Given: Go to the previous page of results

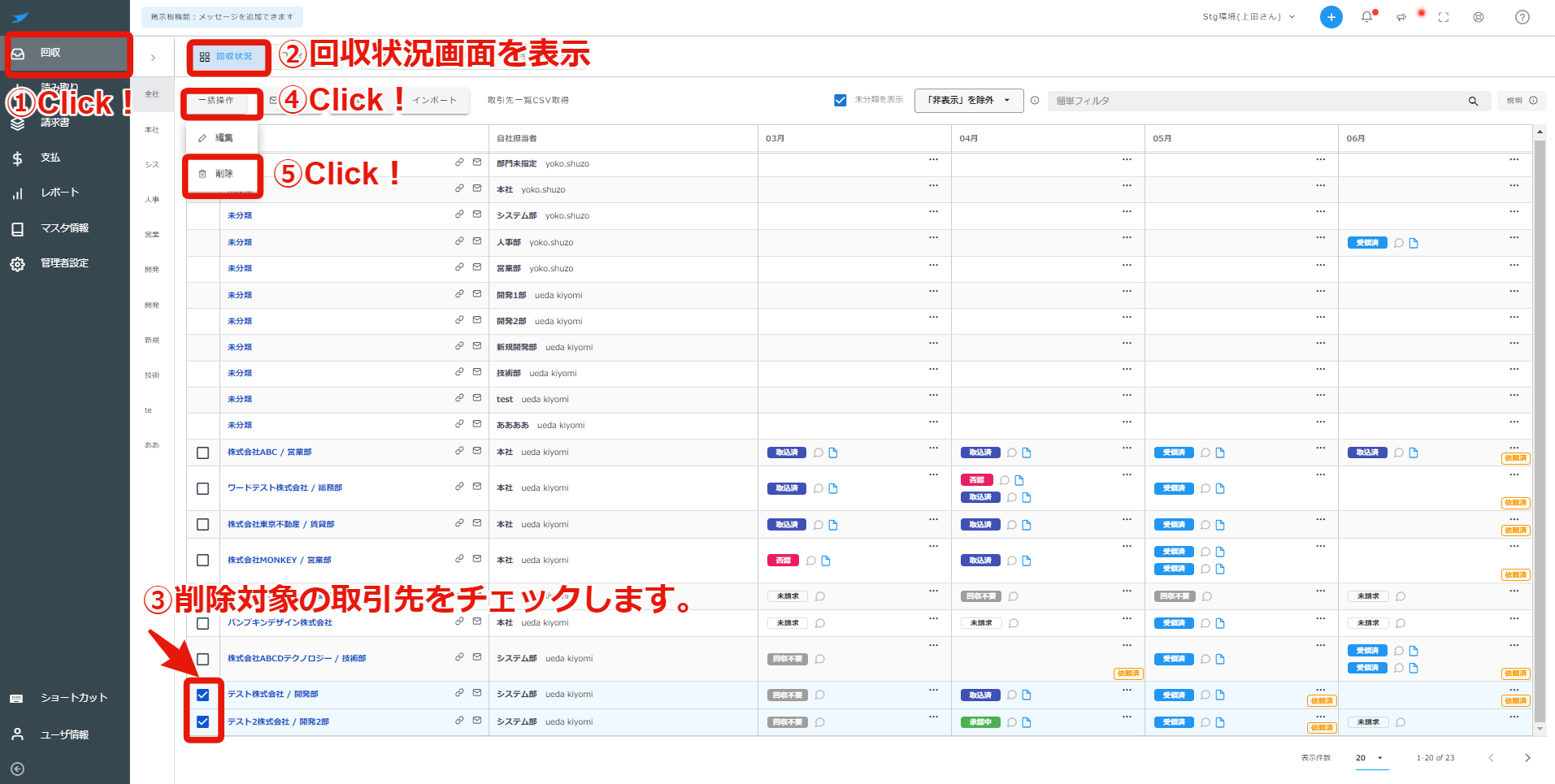Looking at the screenshot, I should 1491,758.
